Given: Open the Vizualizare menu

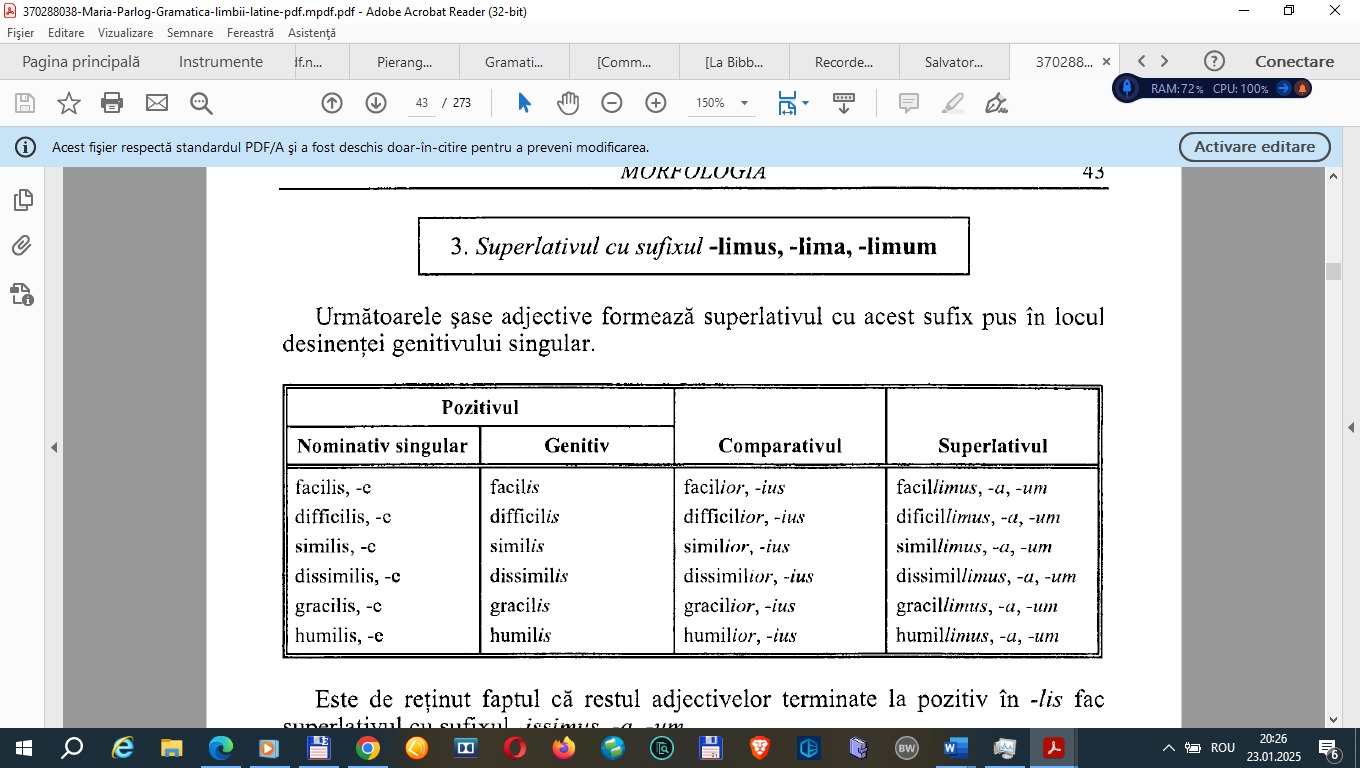Looking at the screenshot, I should click(125, 33).
